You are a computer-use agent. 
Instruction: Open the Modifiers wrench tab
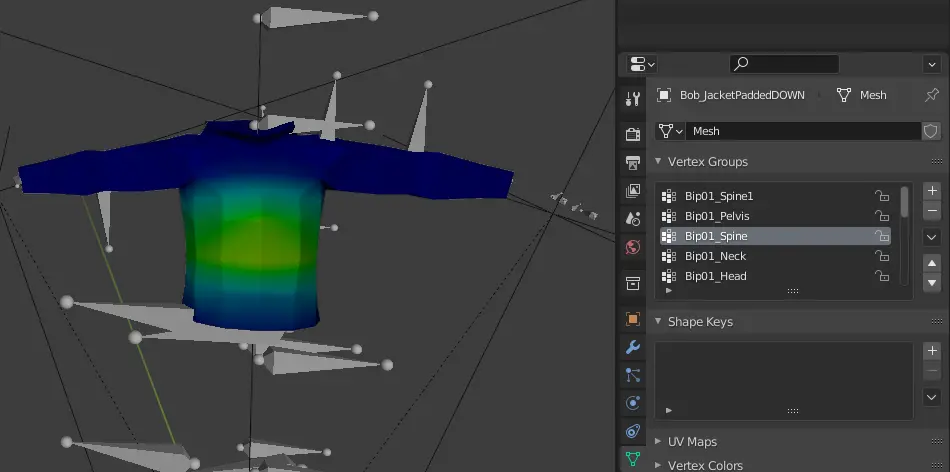tap(633, 347)
